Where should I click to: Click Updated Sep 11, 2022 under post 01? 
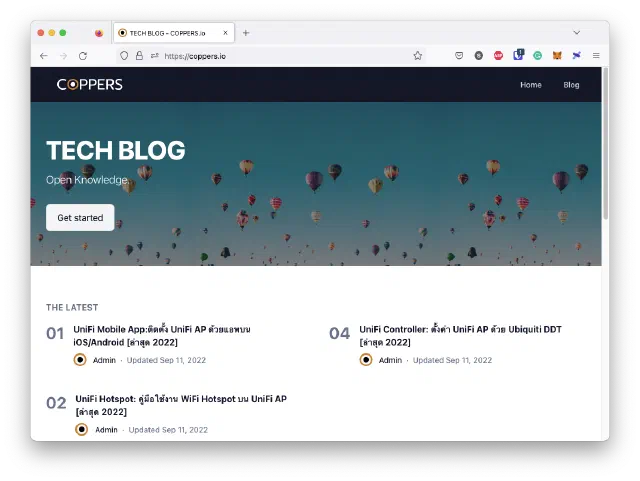tap(166, 360)
